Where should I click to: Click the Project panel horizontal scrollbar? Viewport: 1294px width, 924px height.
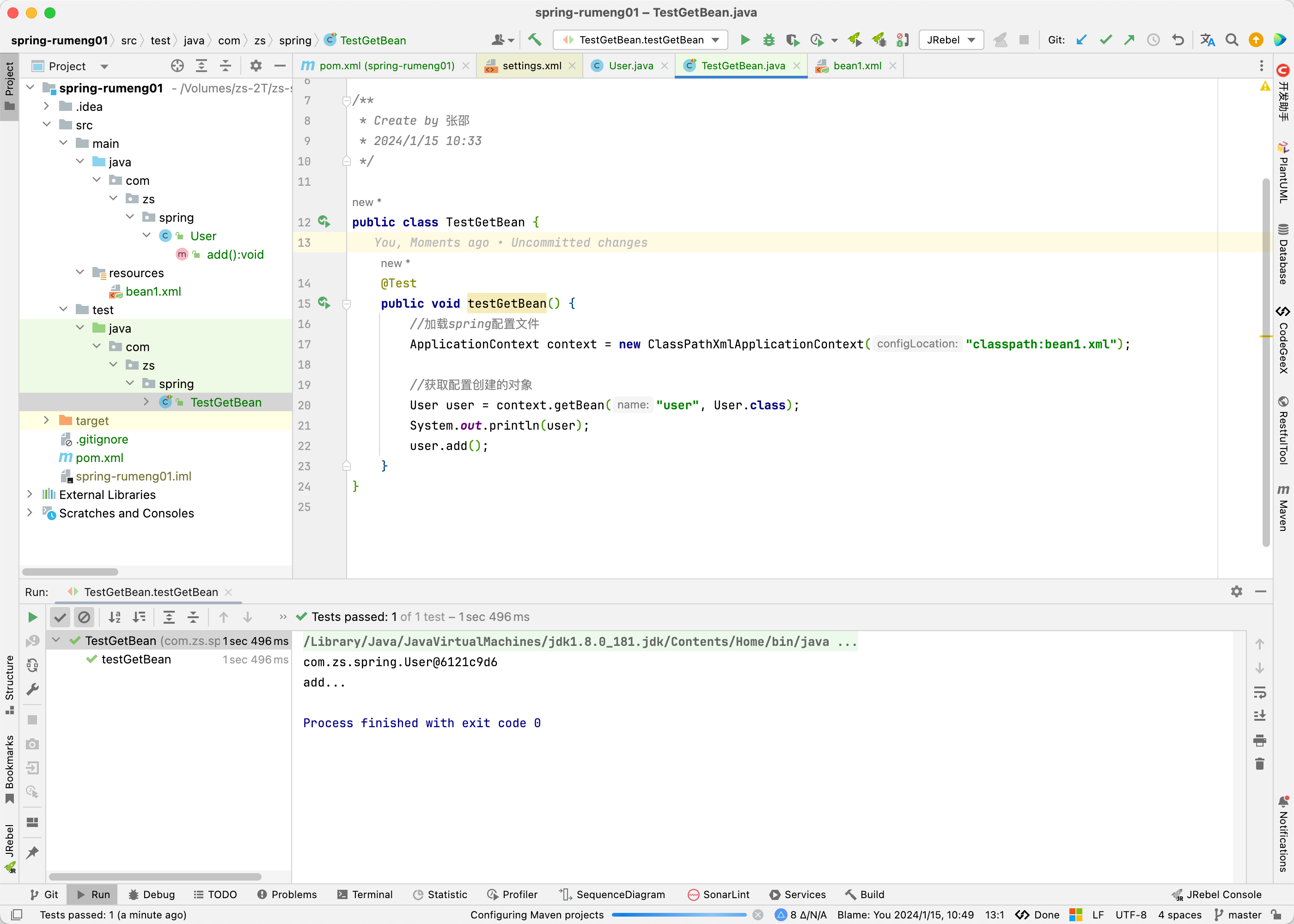(70, 572)
